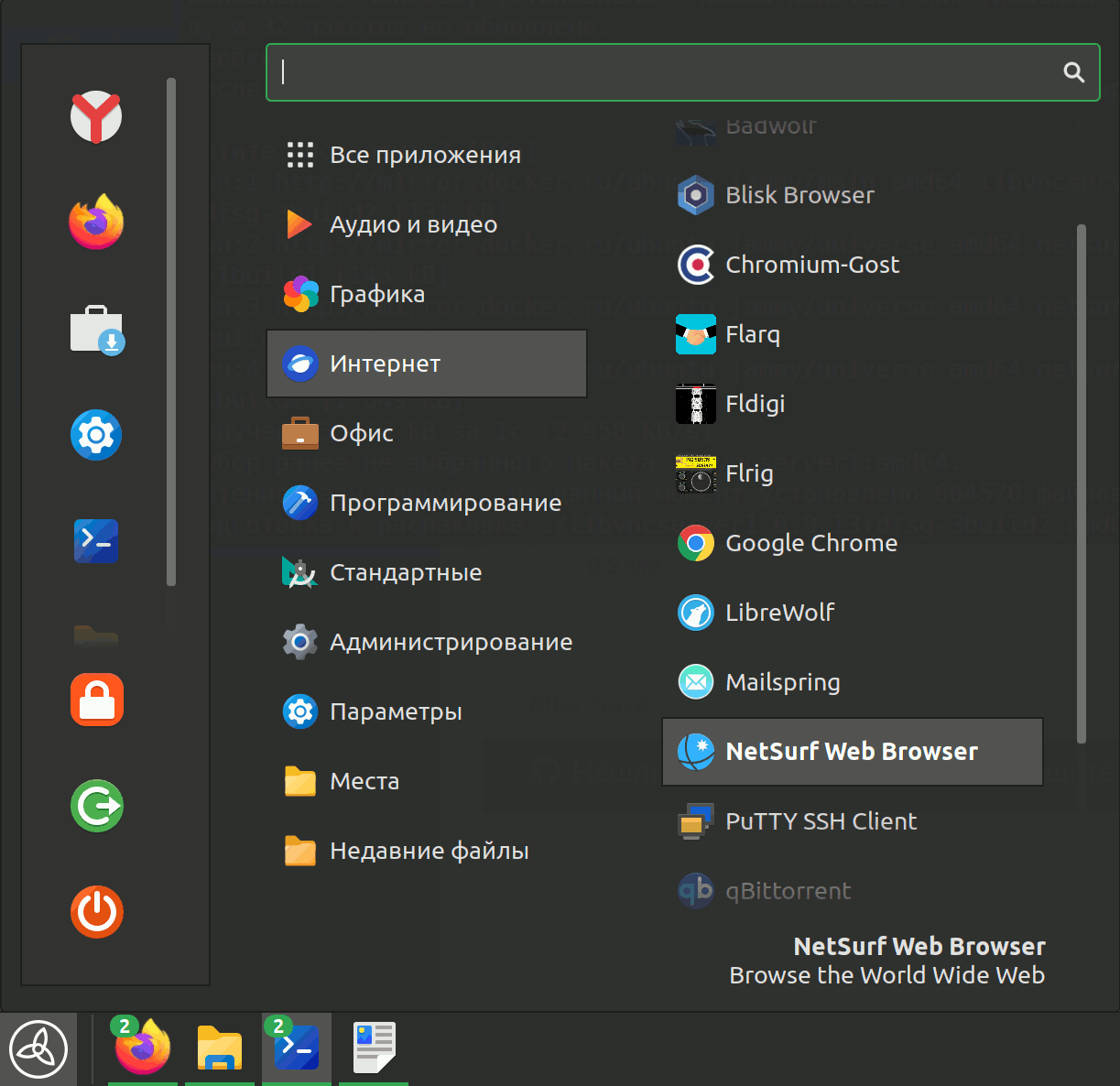Select the Стандартные category

(x=427, y=572)
